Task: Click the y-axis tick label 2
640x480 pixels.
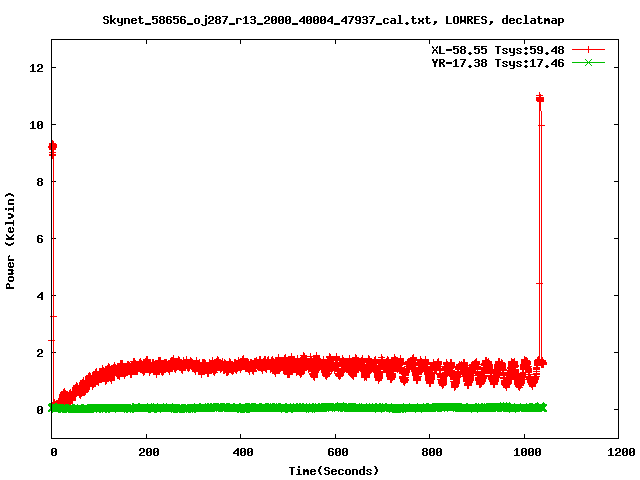Action: tap(40, 353)
